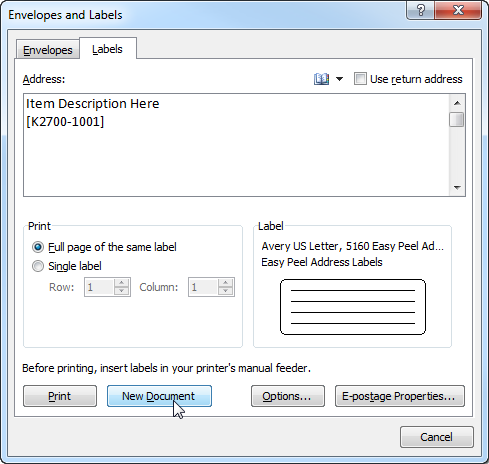The height and width of the screenshot is (464, 489).
Task: Select the Labels tab
Action: (107, 49)
